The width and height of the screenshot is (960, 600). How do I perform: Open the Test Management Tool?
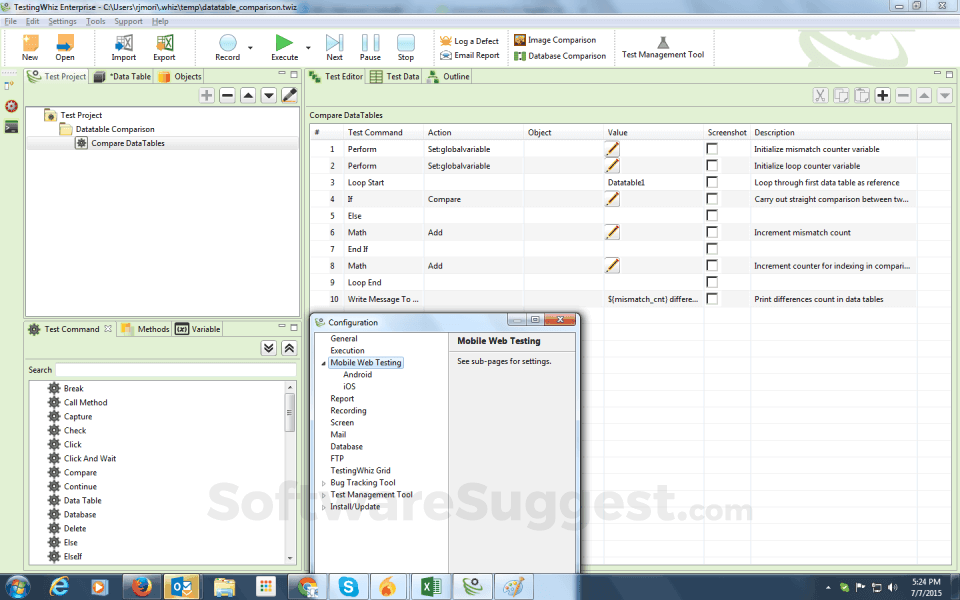coord(663,43)
